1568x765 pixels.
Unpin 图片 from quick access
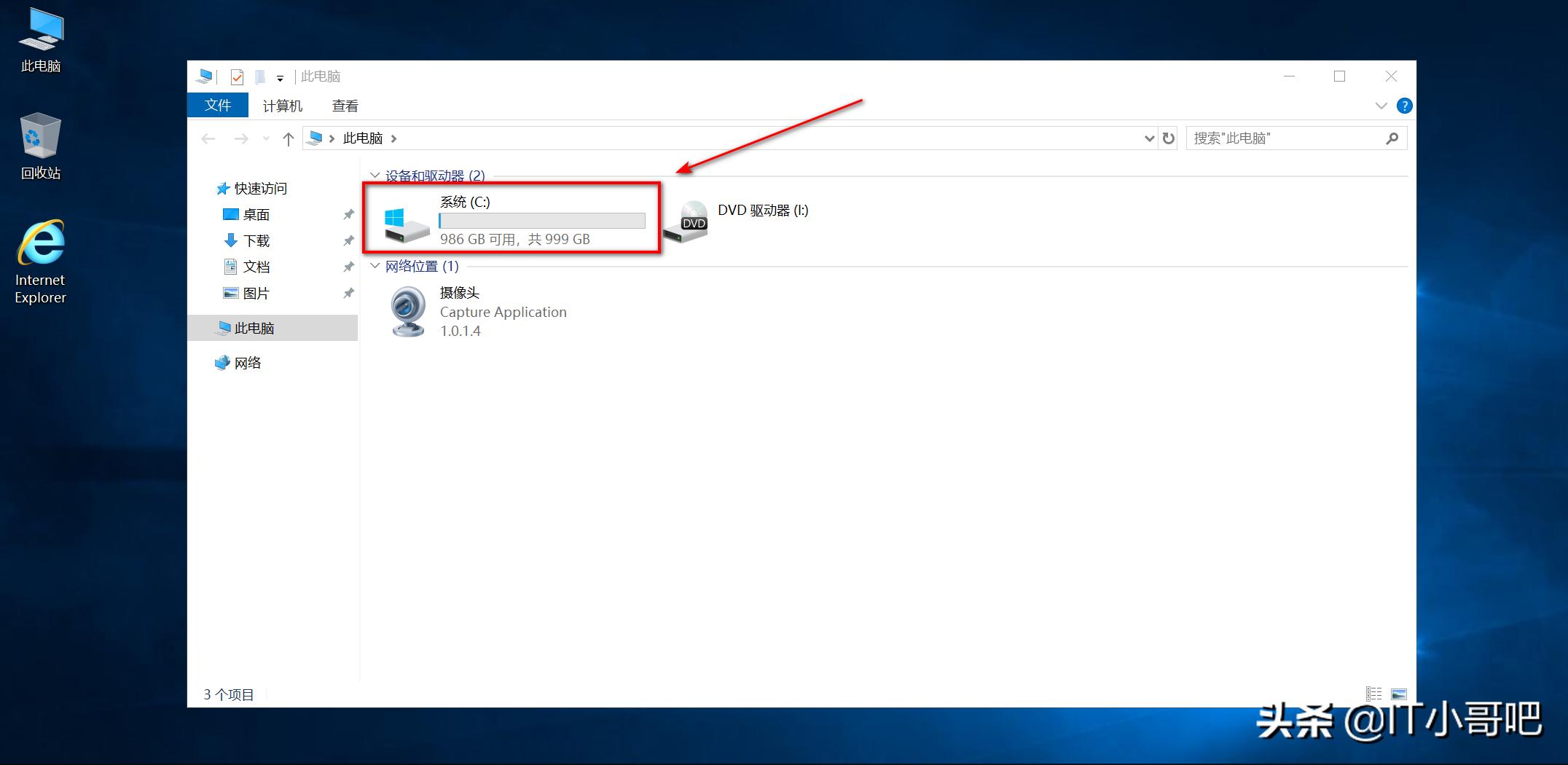pyautogui.click(x=348, y=293)
